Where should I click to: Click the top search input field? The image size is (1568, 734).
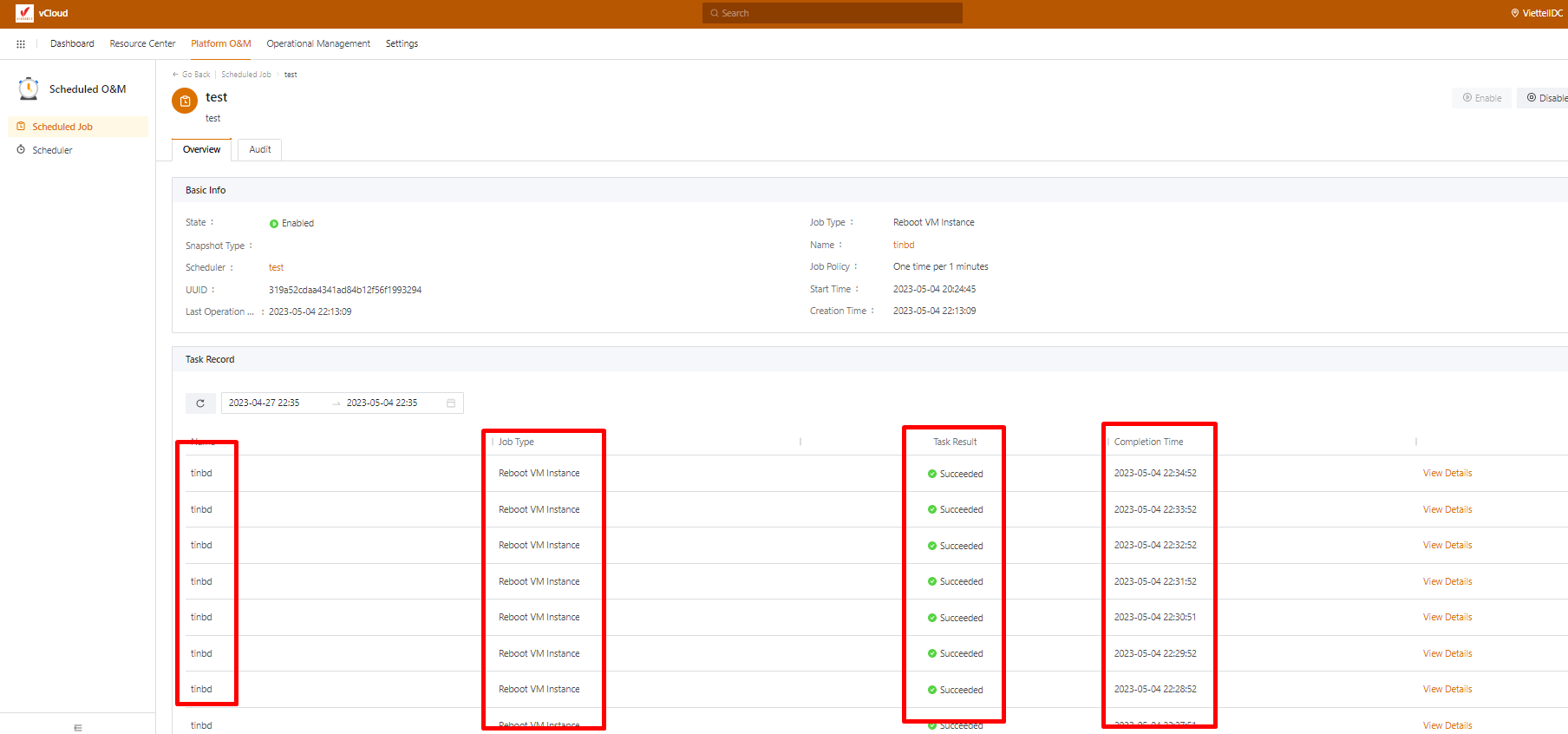pos(833,13)
